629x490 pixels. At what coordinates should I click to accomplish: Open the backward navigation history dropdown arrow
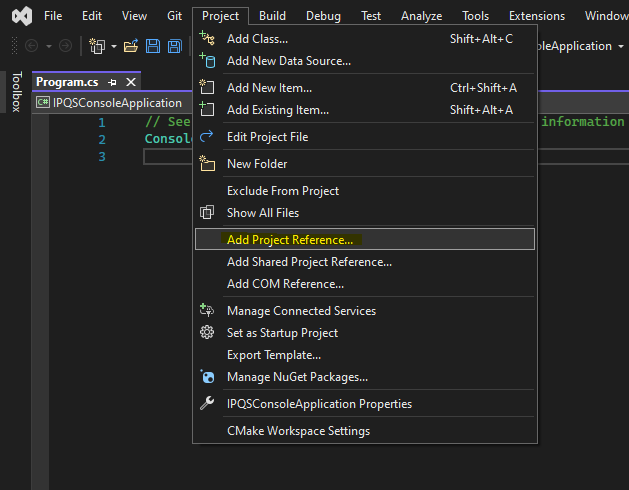click(x=49, y=47)
